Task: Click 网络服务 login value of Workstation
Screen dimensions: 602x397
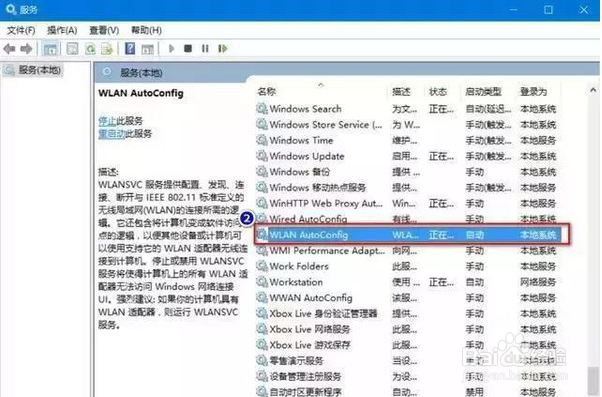Action: point(538,282)
